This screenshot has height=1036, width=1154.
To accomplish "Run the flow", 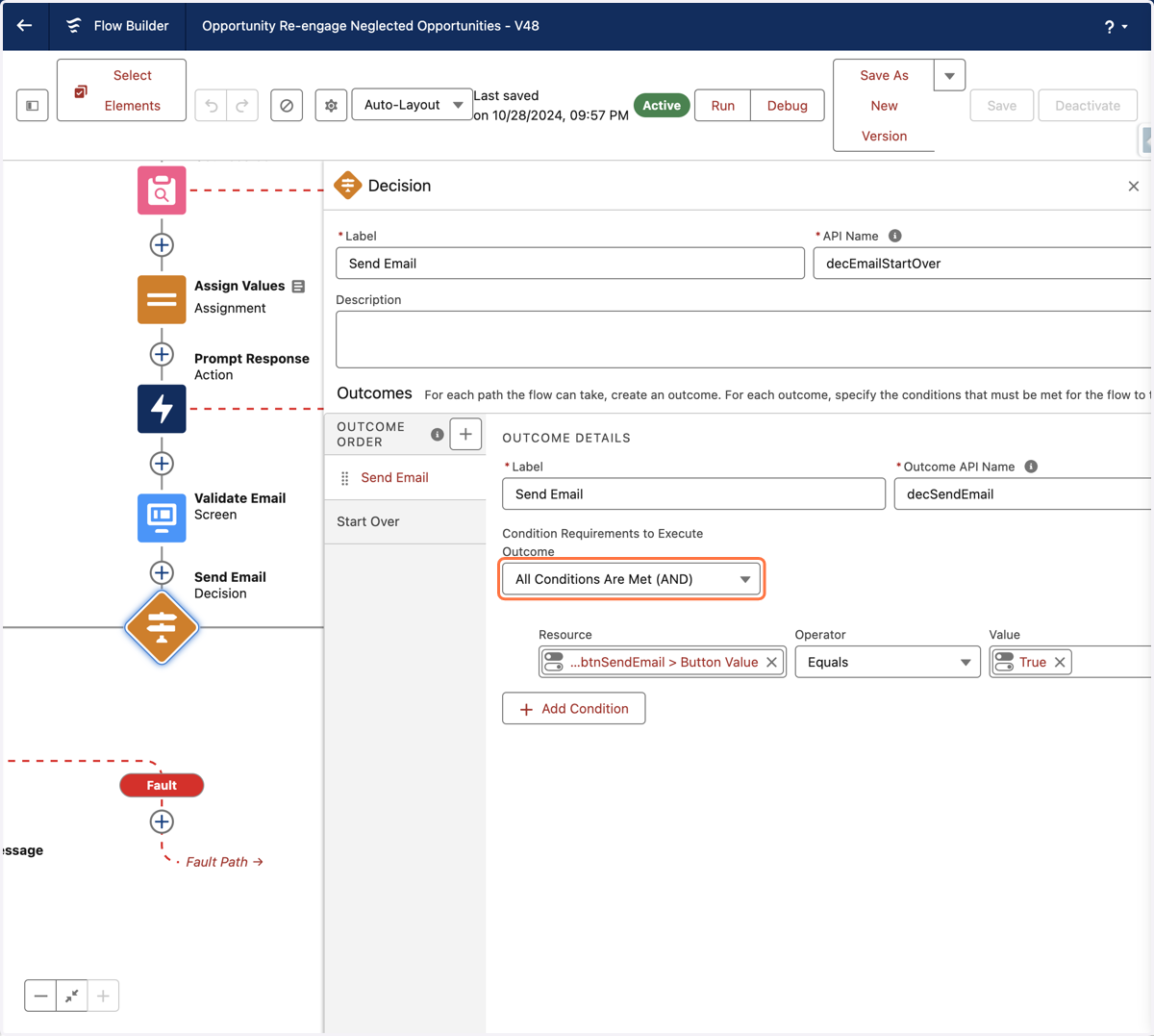I will pyautogui.click(x=723, y=106).
